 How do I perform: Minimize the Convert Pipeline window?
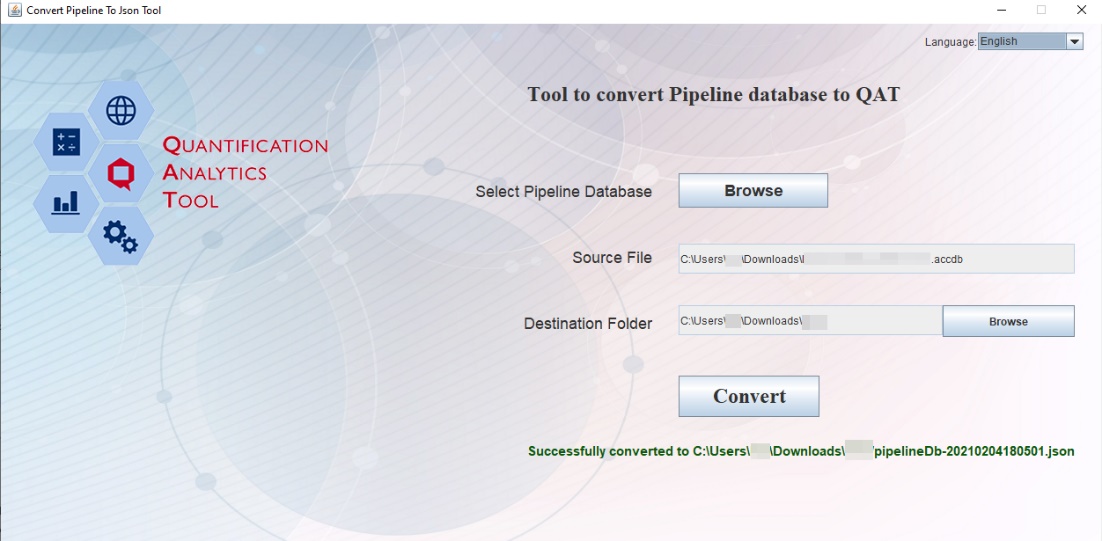click(x=1001, y=11)
